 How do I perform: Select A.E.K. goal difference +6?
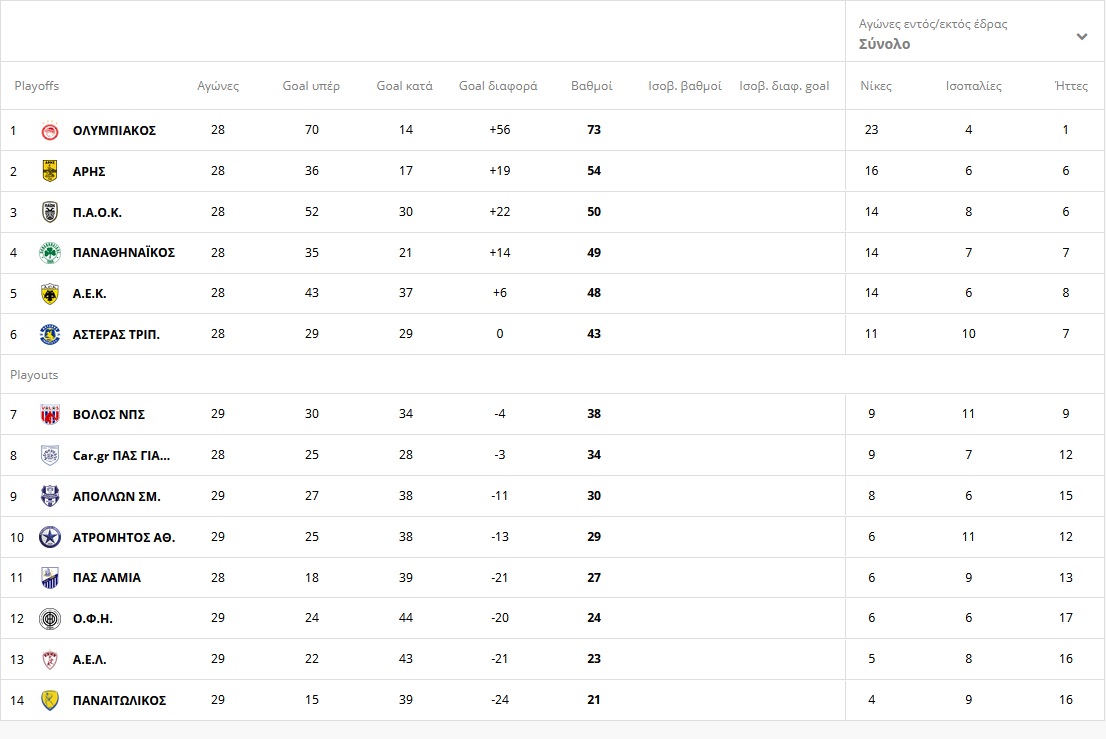pyautogui.click(x=499, y=293)
